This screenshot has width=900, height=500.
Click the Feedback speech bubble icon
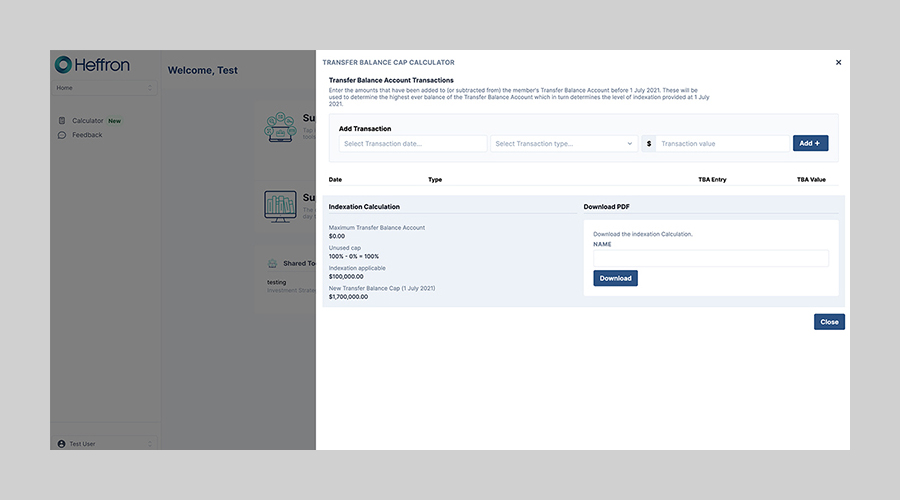coord(62,135)
